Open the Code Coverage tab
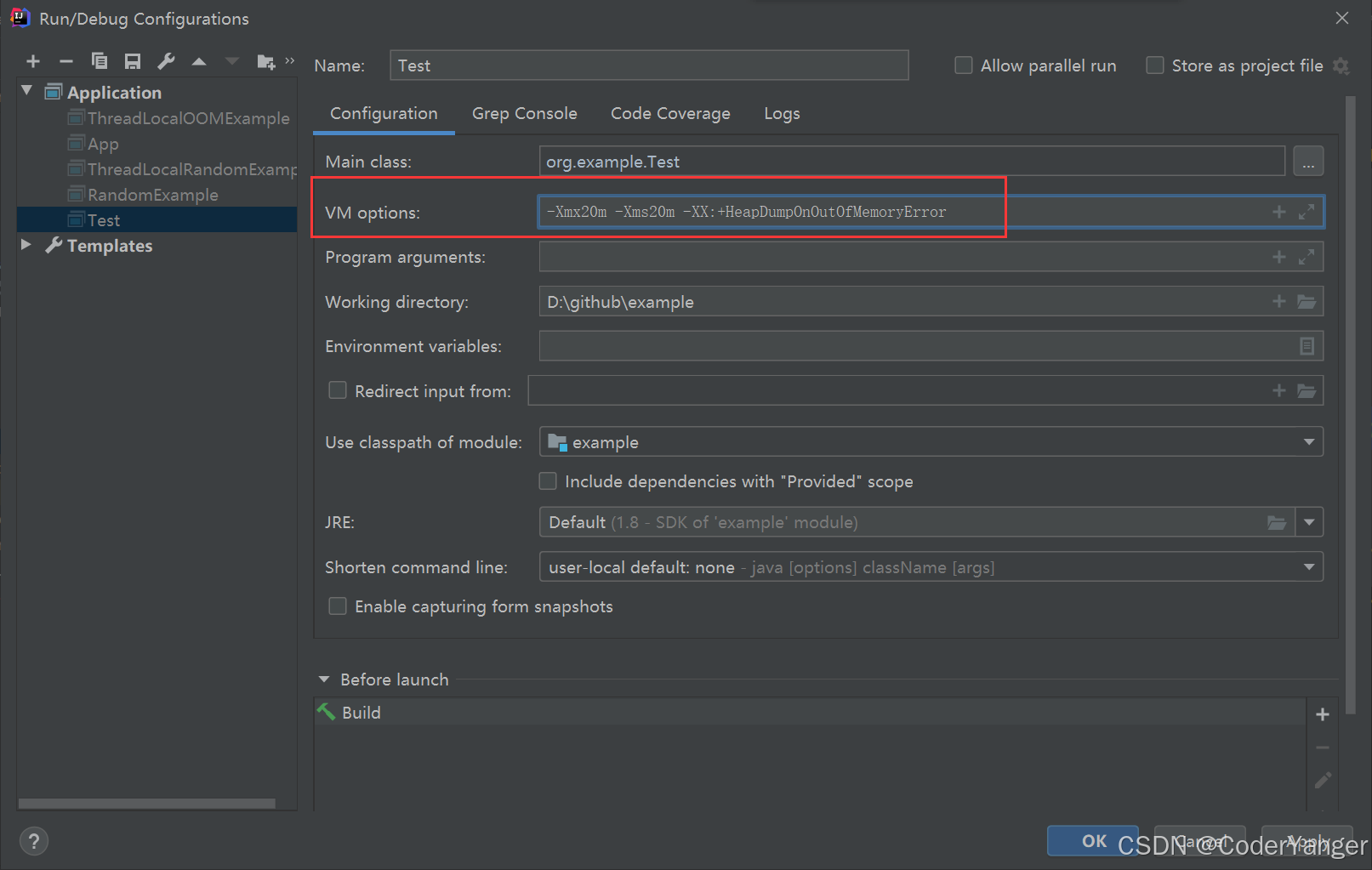 point(670,113)
